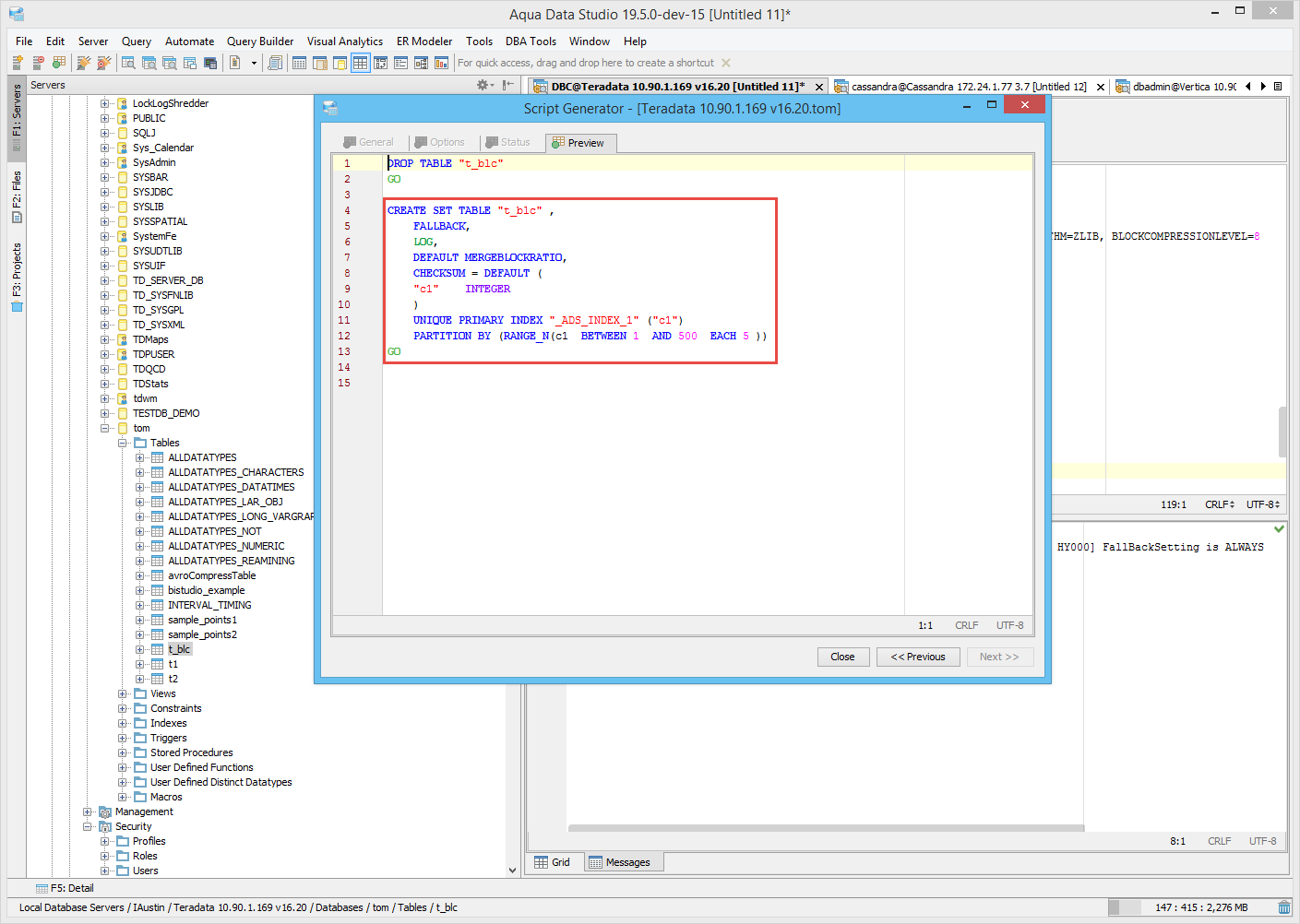Open the Query Builder menu
1300x924 pixels.
(260, 41)
